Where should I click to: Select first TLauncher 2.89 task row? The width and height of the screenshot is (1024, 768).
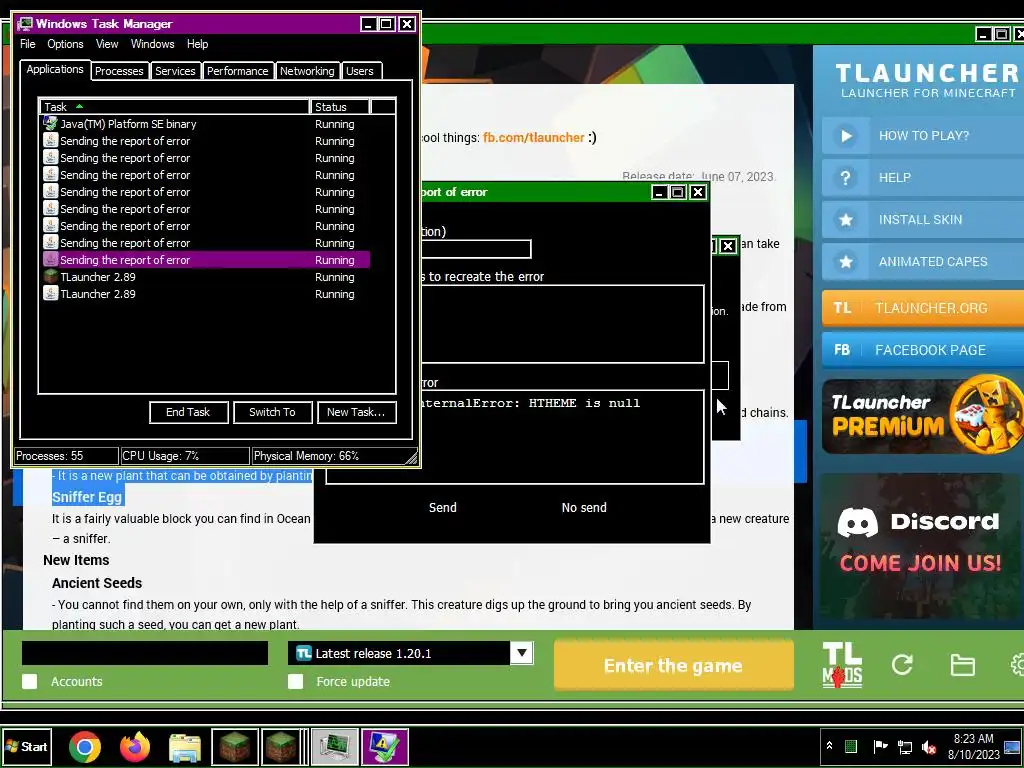(206, 276)
